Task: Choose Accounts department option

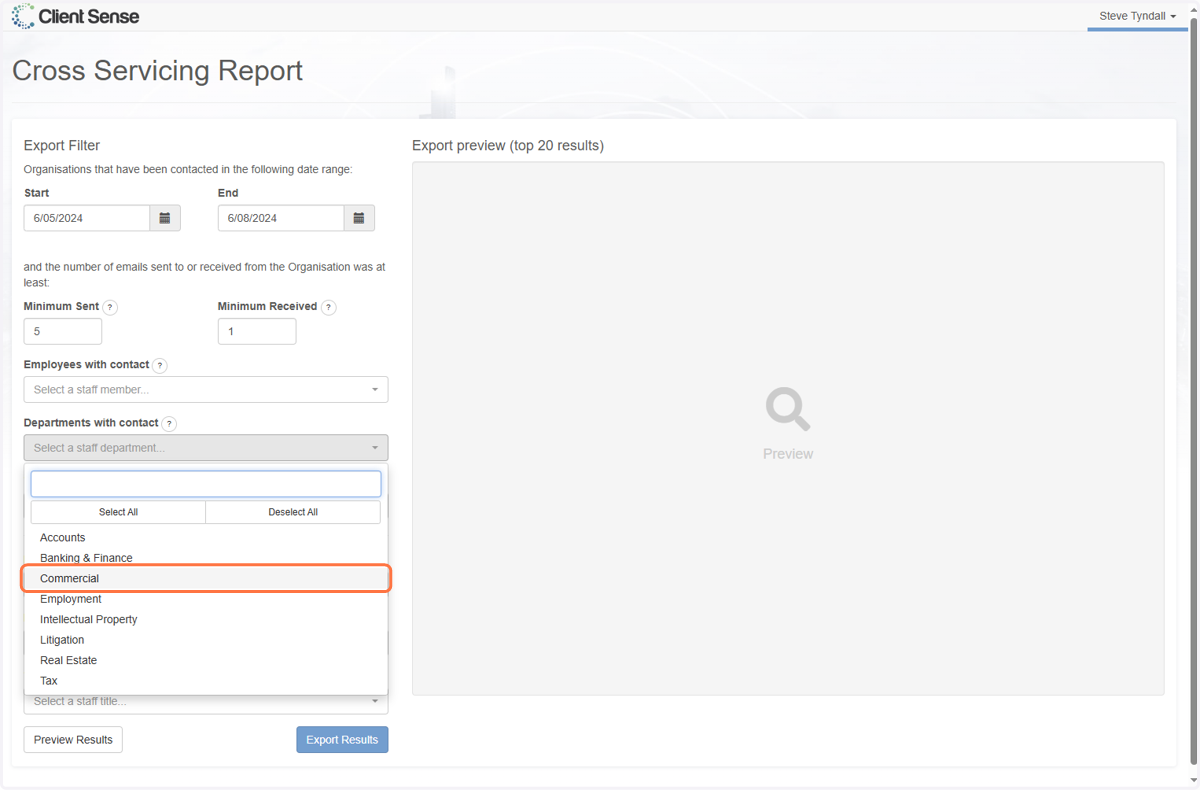Action: (206, 538)
